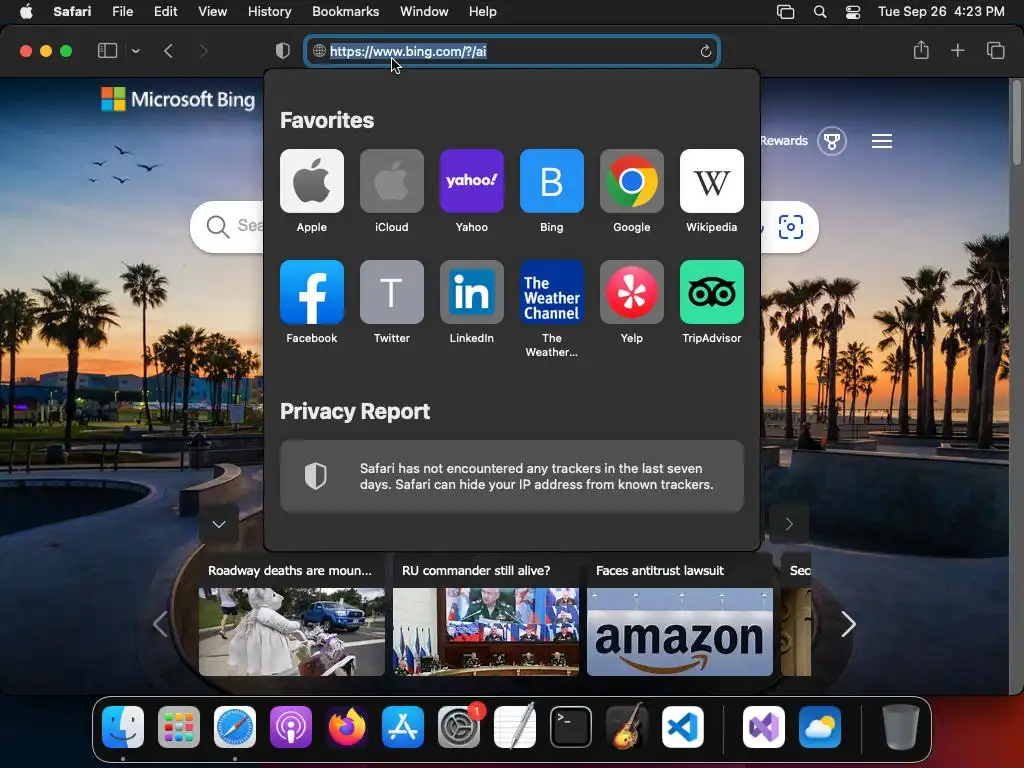Viewport: 1024px width, 768px height.
Task: Open the Edit menu
Action: tap(165, 12)
